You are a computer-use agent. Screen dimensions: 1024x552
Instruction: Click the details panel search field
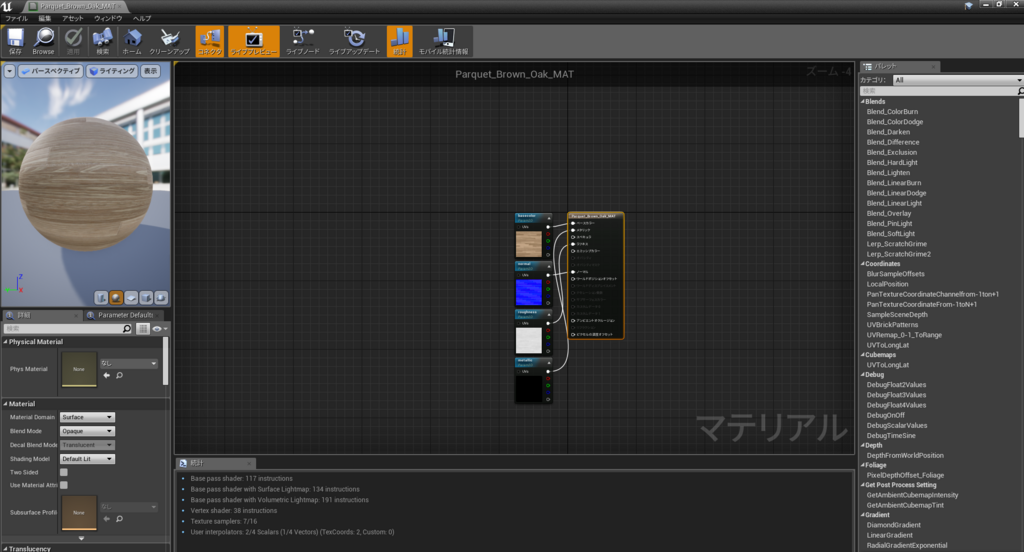67,329
